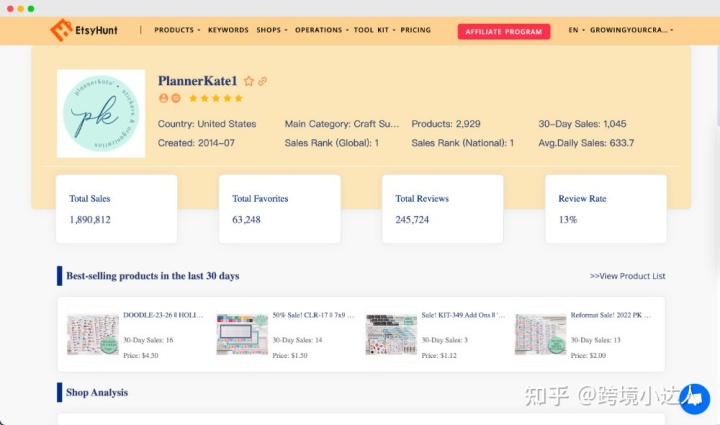The height and width of the screenshot is (425, 720).
Task: Click the Main Category: Craft Su... text
Action: [342, 124]
